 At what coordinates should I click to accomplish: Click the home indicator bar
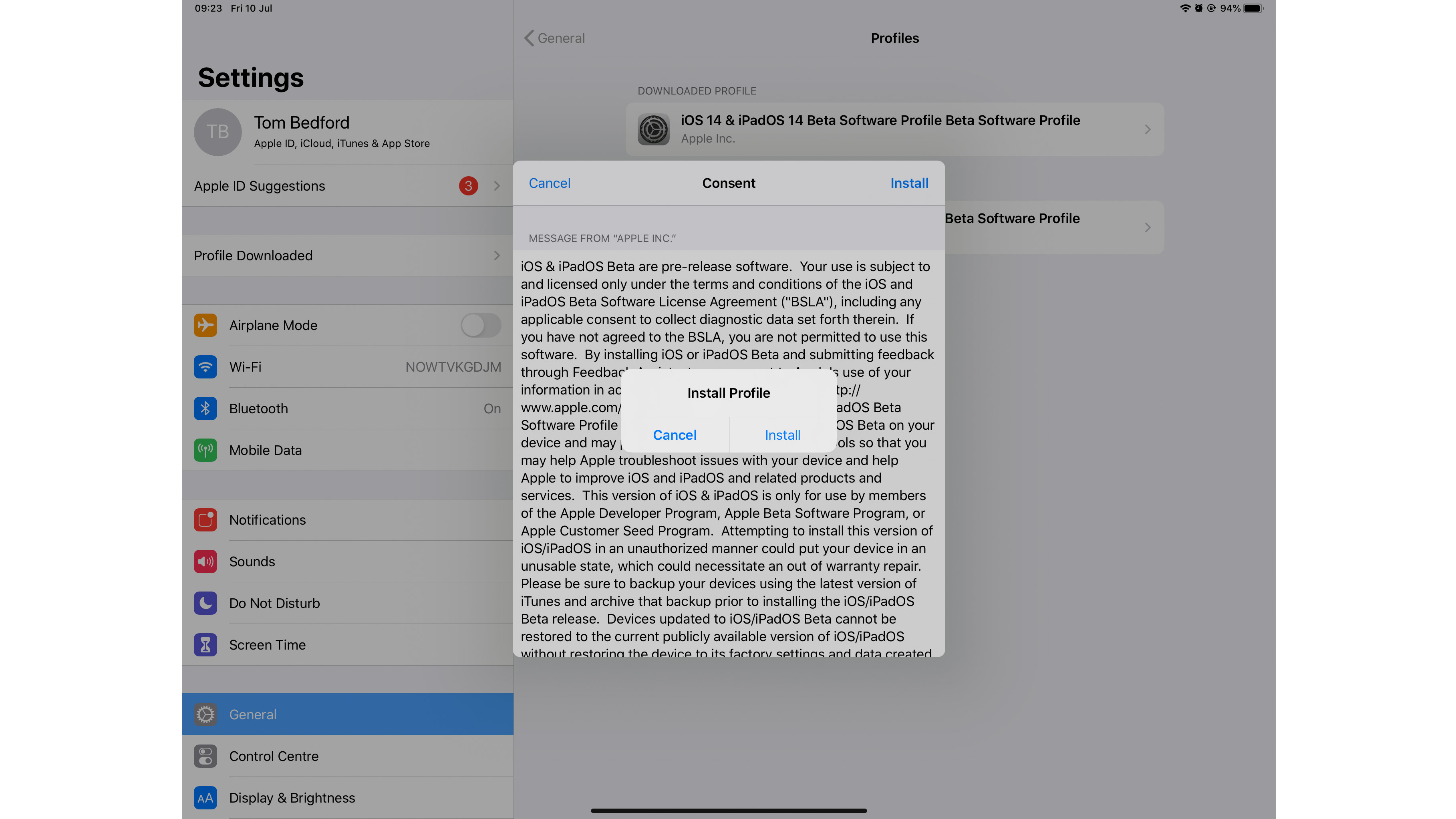point(729,811)
